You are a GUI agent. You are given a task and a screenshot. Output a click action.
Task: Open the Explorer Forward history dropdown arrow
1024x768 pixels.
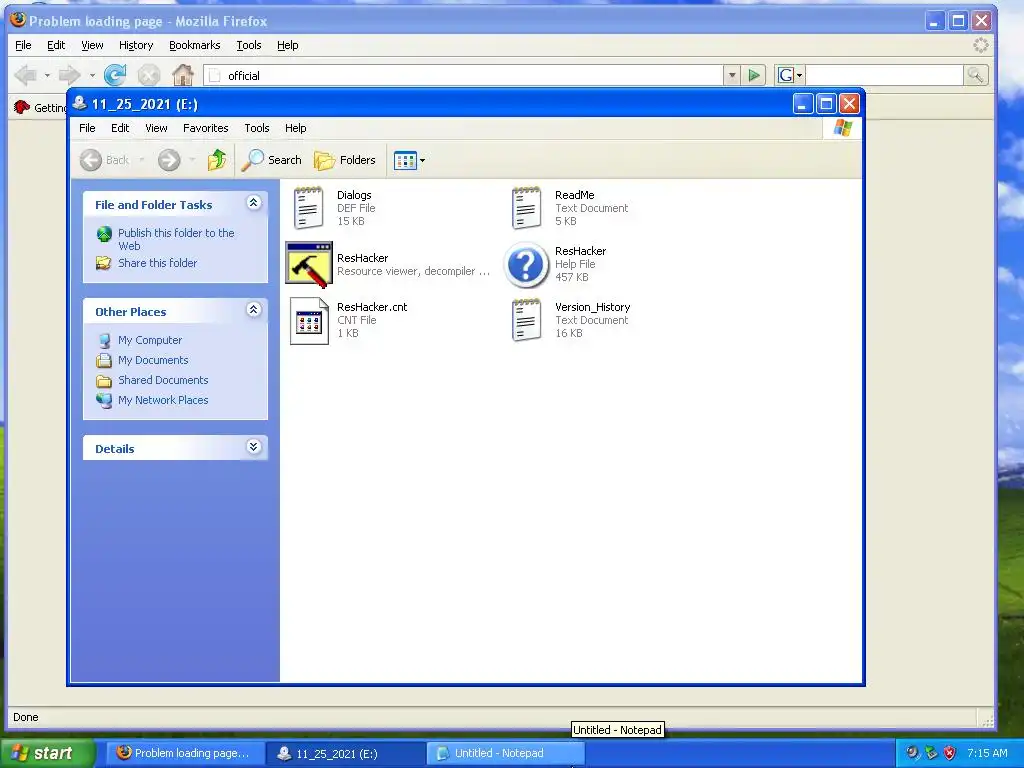192,160
